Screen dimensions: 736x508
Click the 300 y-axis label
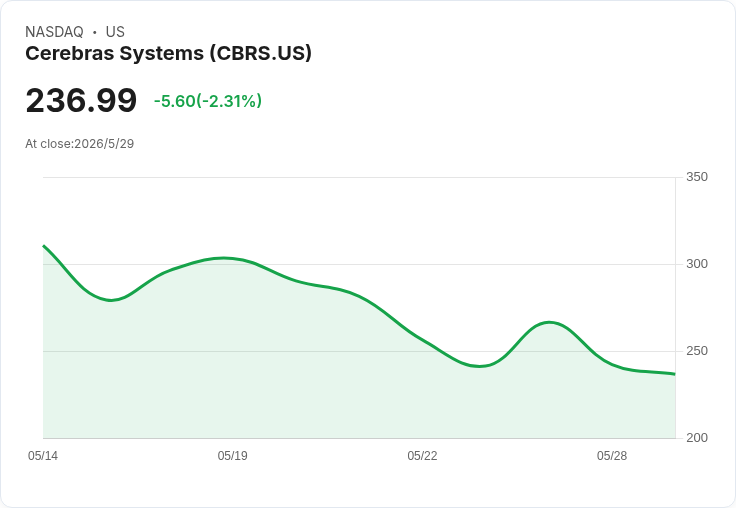pyautogui.click(x=697, y=264)
